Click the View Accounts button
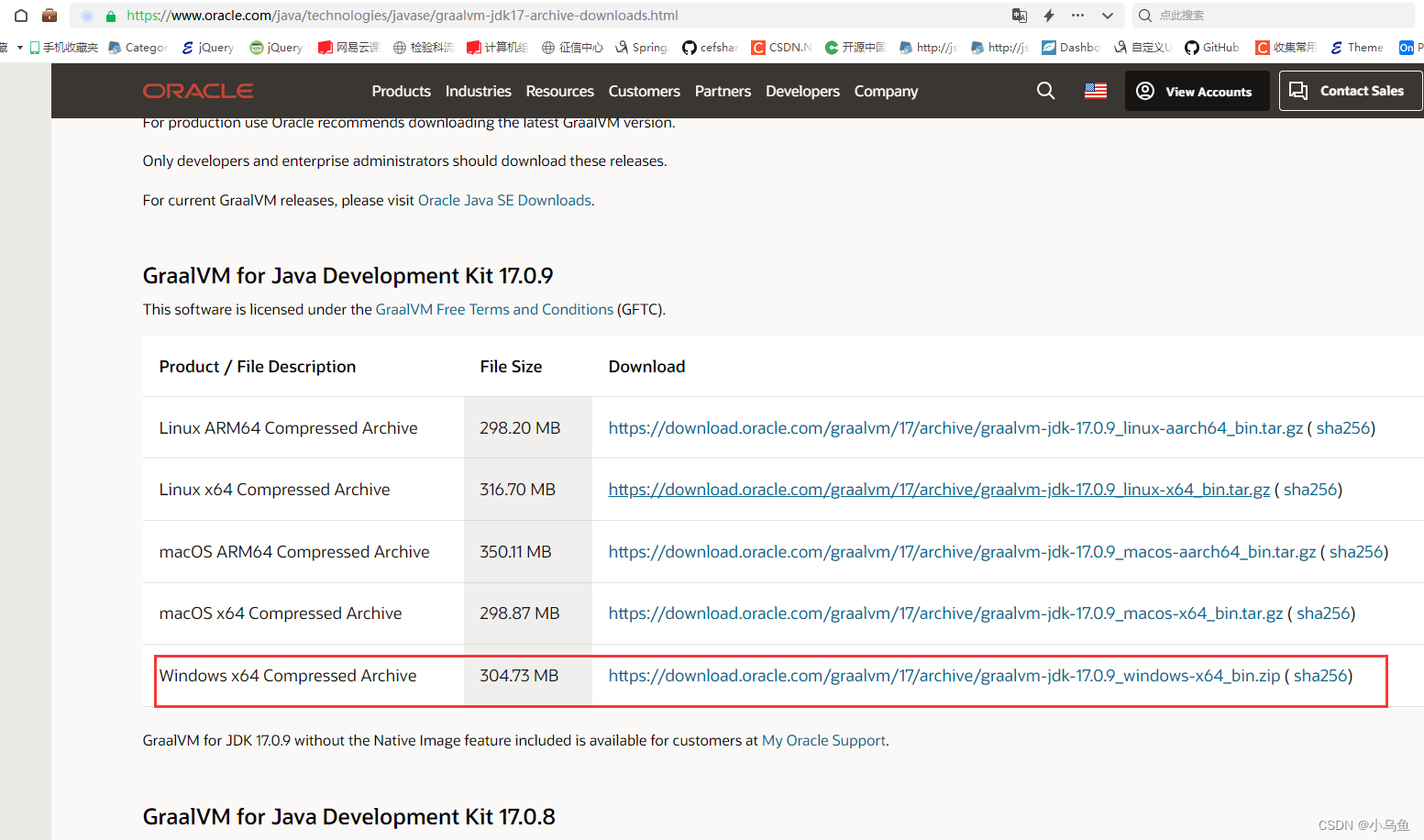 tap(1197, 91)
